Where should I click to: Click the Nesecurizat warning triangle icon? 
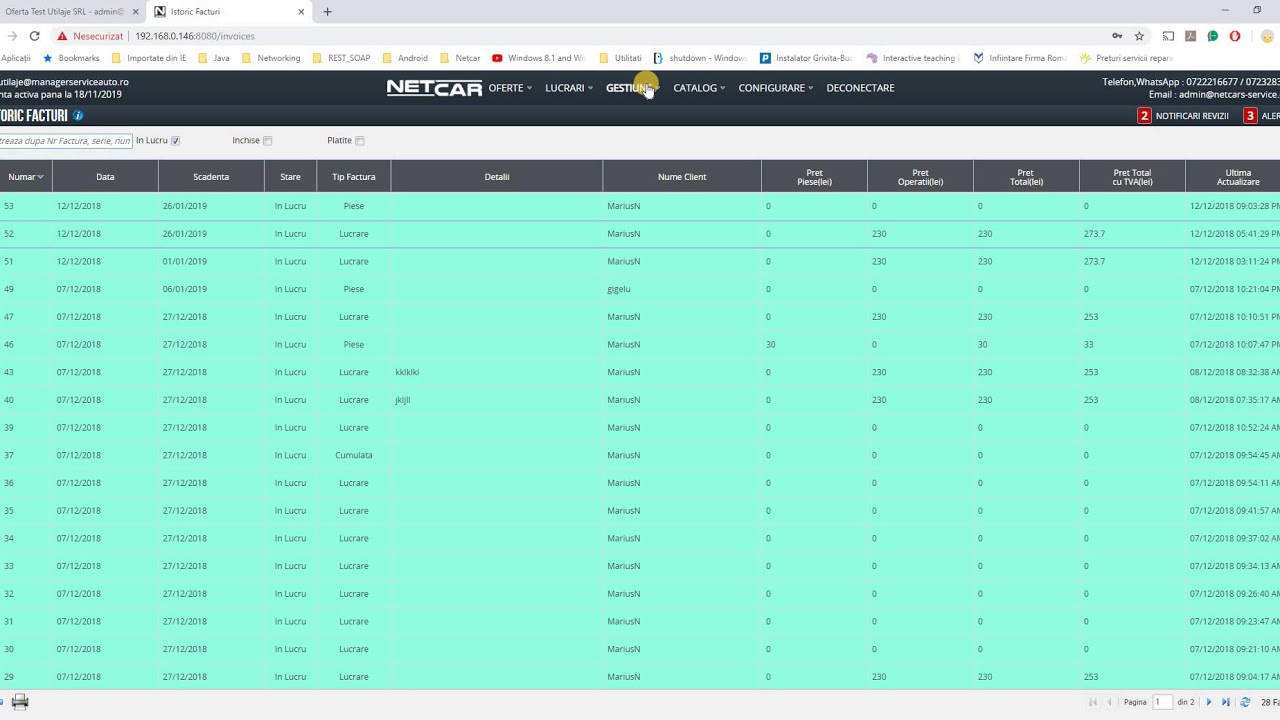click(x=62, y=36)
